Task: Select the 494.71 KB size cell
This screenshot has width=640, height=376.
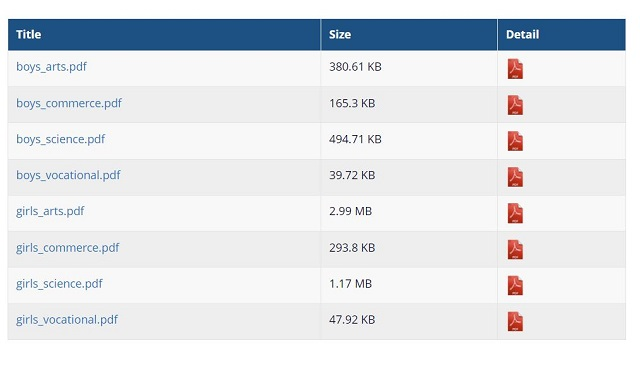Action: 409,141
